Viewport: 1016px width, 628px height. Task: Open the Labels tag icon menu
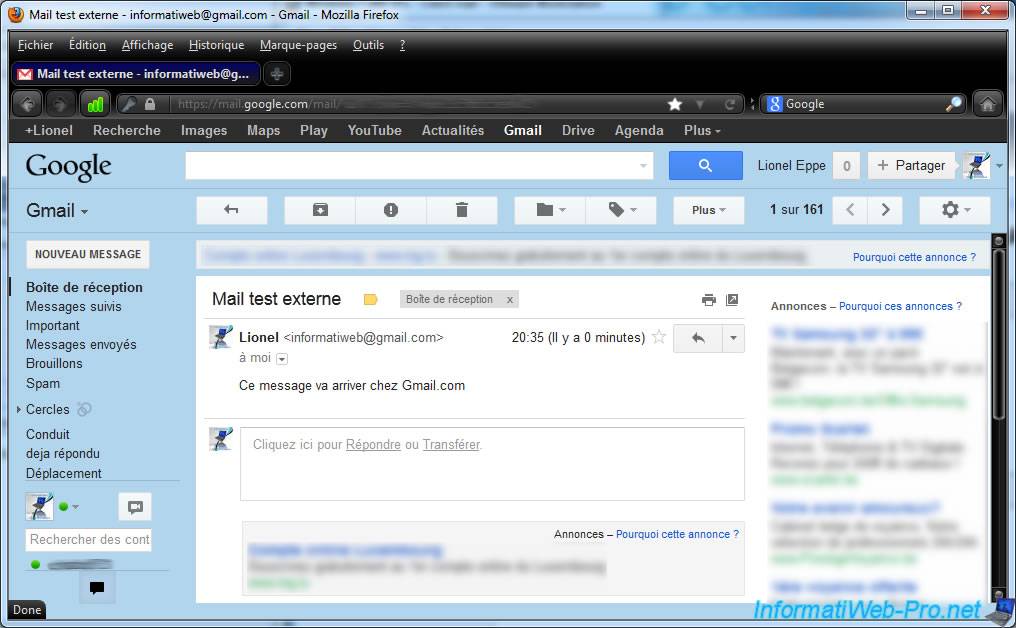[621, 210]
